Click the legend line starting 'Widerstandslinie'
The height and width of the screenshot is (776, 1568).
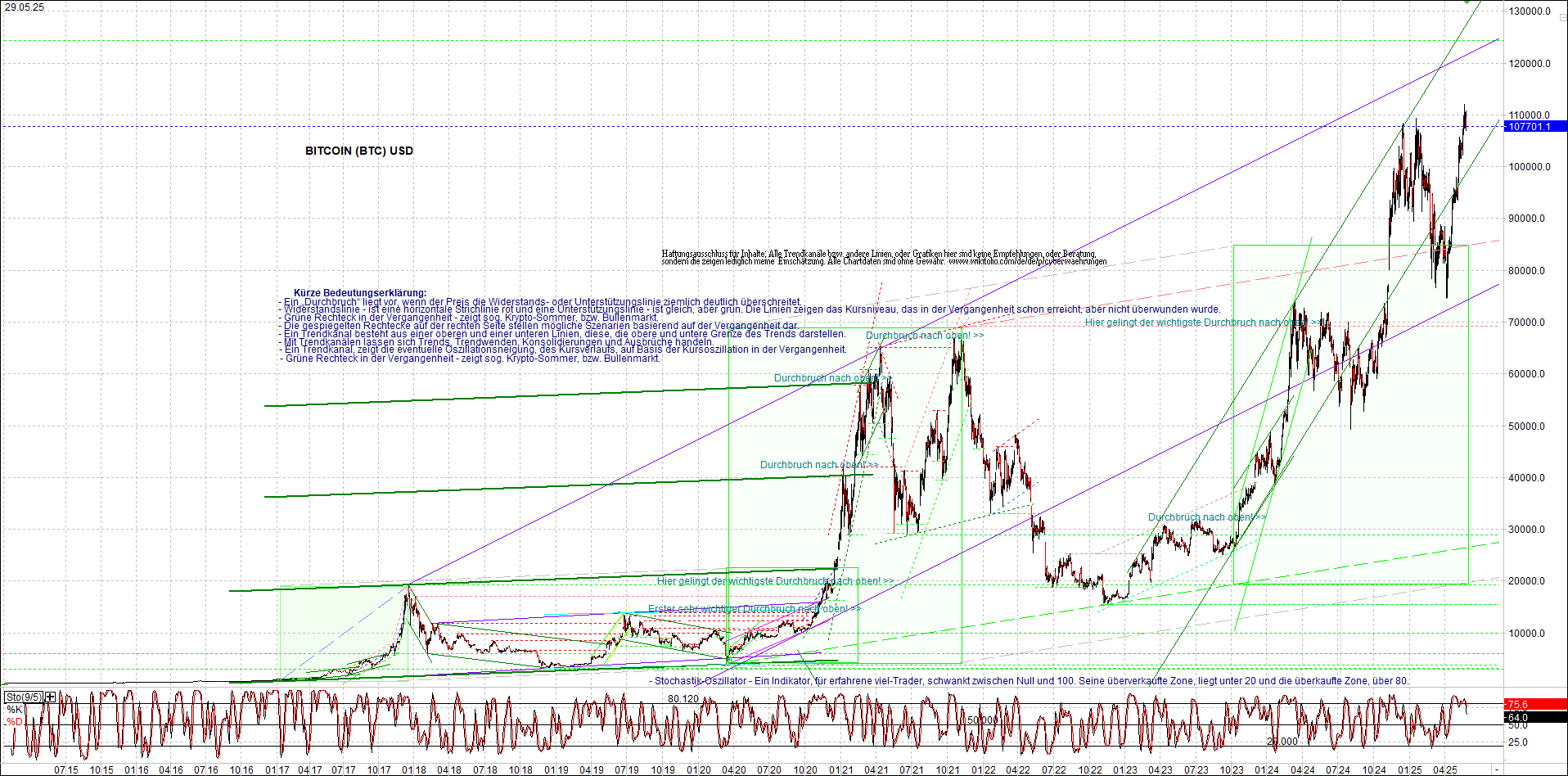750,309
